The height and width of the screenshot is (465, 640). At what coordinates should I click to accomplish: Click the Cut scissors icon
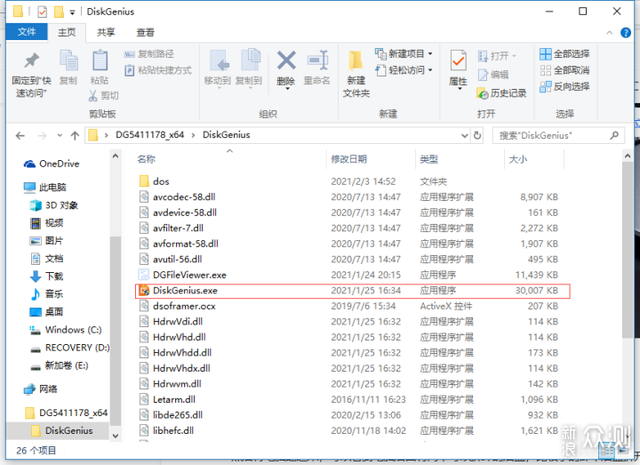(93, 96)
